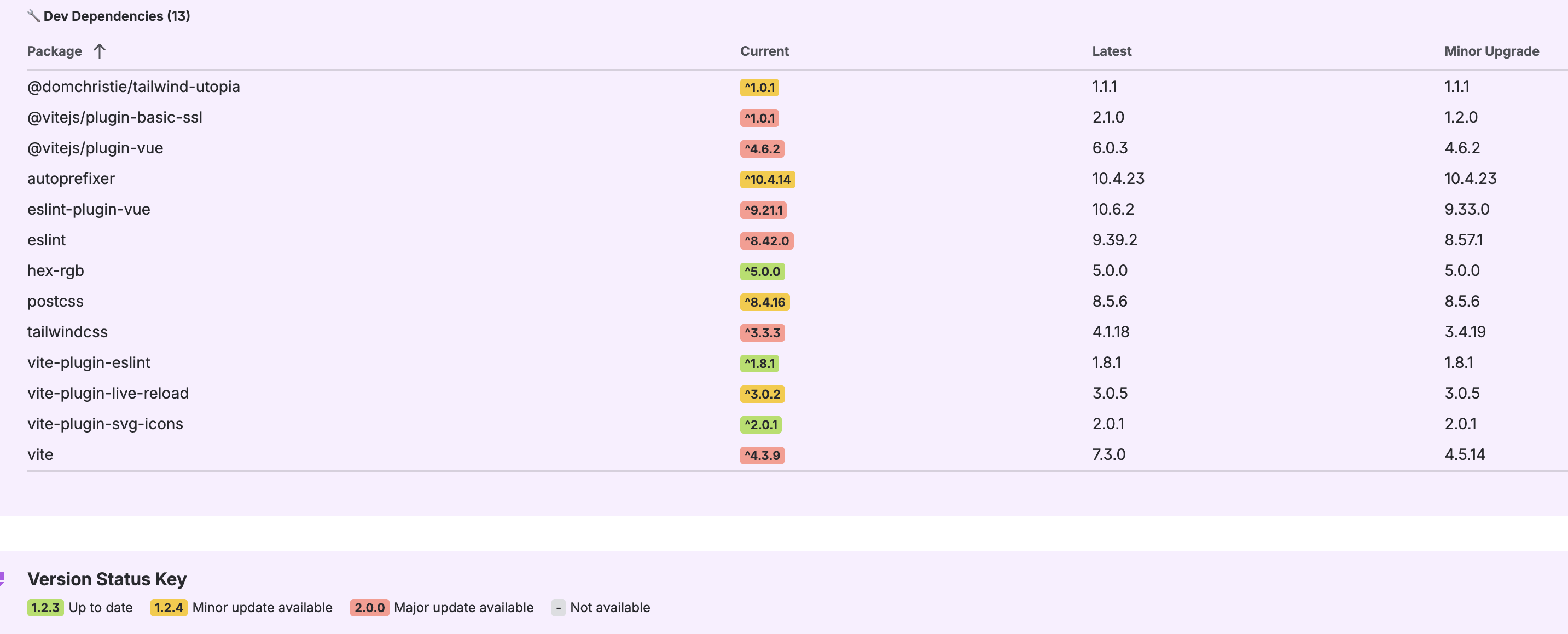Click the red 2.0.0 Major update key badge

coord(369,607)
